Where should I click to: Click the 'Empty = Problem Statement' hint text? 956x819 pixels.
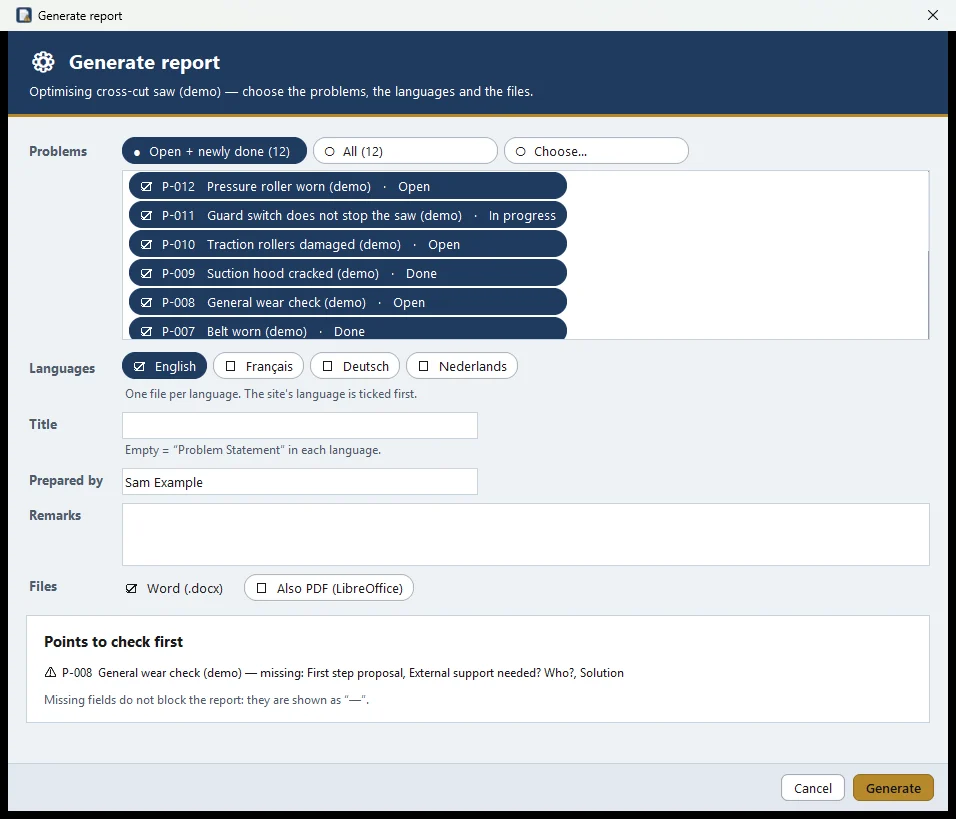click(x=253, y=450)
